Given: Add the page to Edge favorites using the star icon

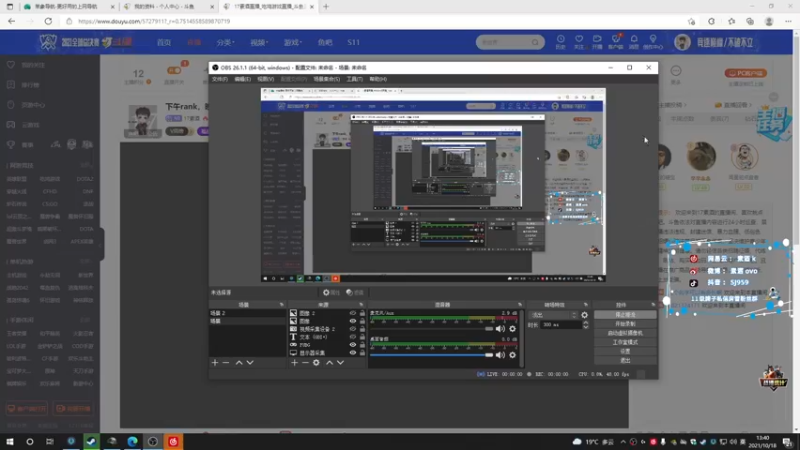Looking at the screenshot, I should (x=691, y=21).
